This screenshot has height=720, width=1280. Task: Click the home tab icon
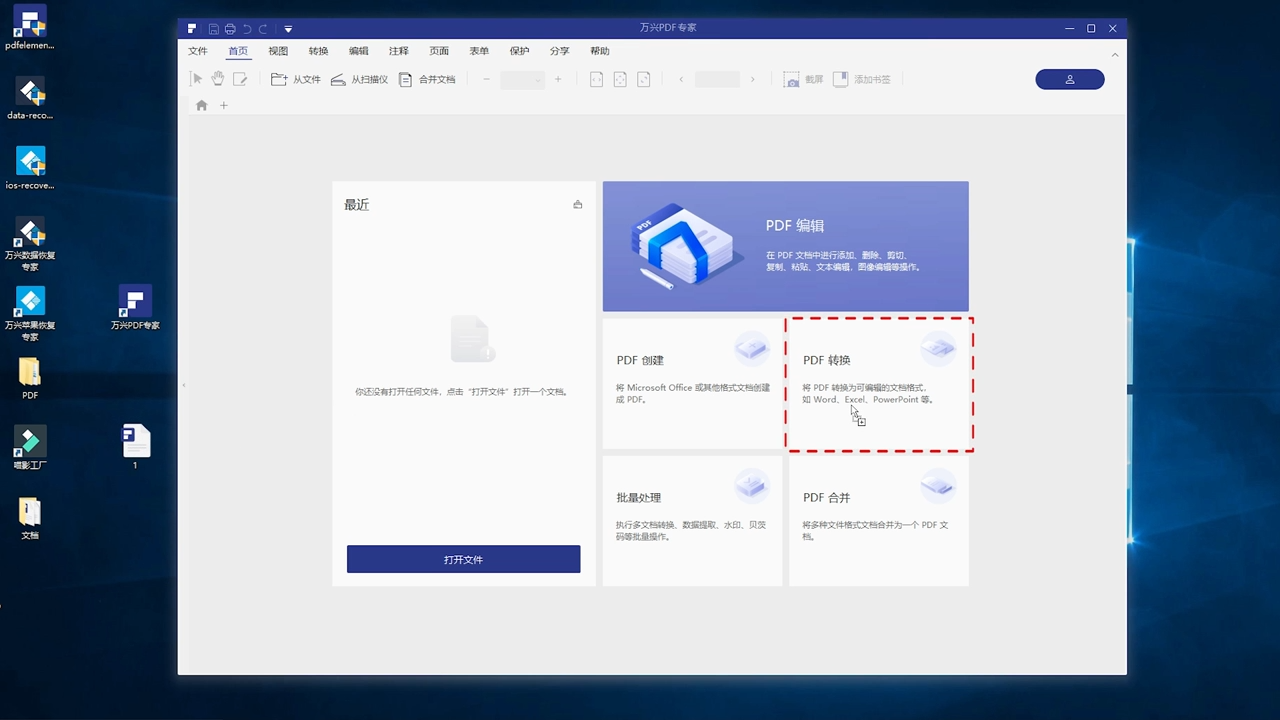pos(202,105)
